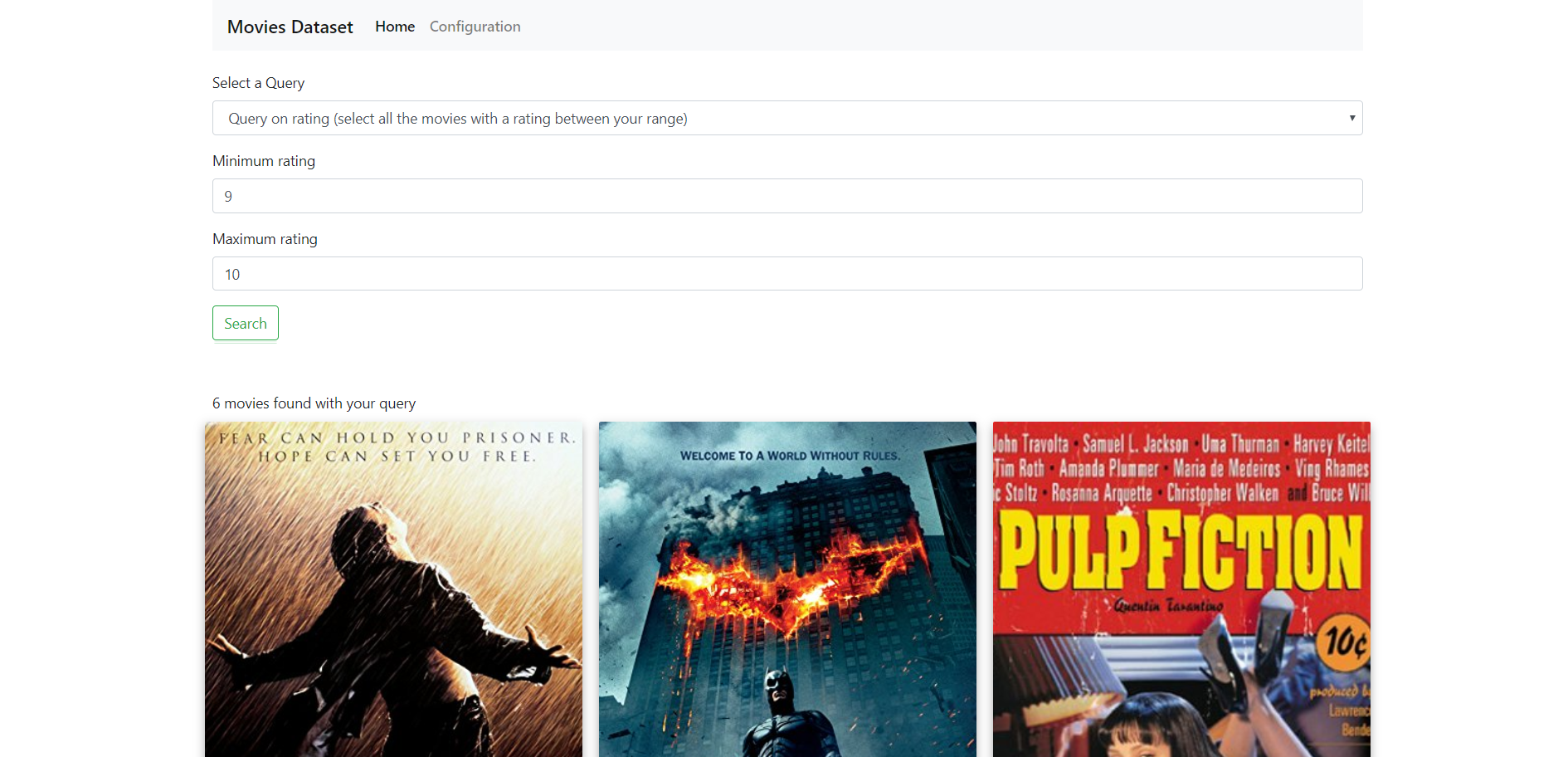
Task: Focus the Minimum rating input field
Action: click(787, 196)
